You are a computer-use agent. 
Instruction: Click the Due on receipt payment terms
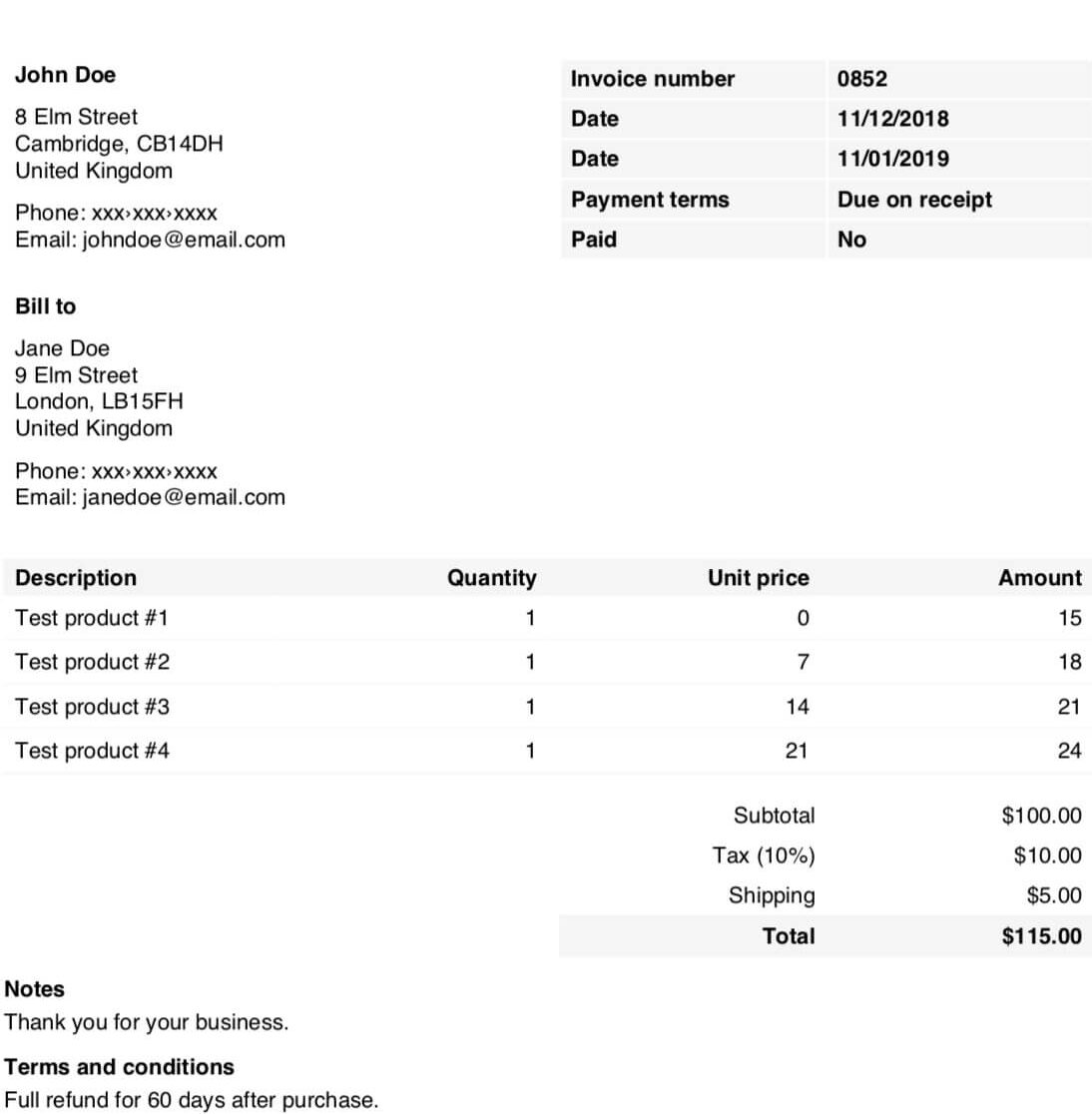(914, 200)
